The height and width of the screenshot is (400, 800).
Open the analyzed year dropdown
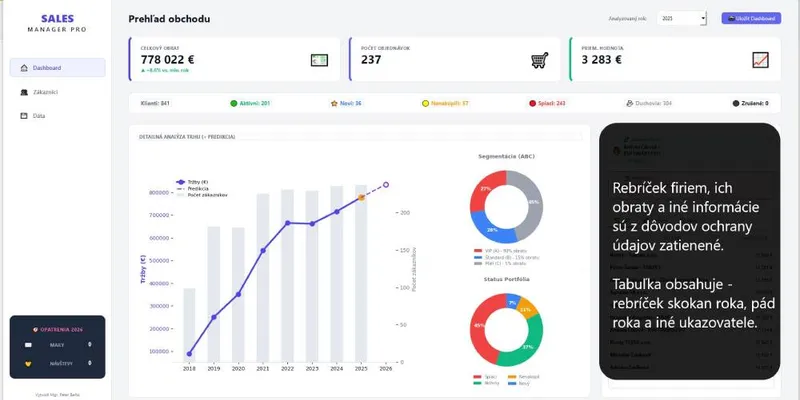click(x=682, y=18)
